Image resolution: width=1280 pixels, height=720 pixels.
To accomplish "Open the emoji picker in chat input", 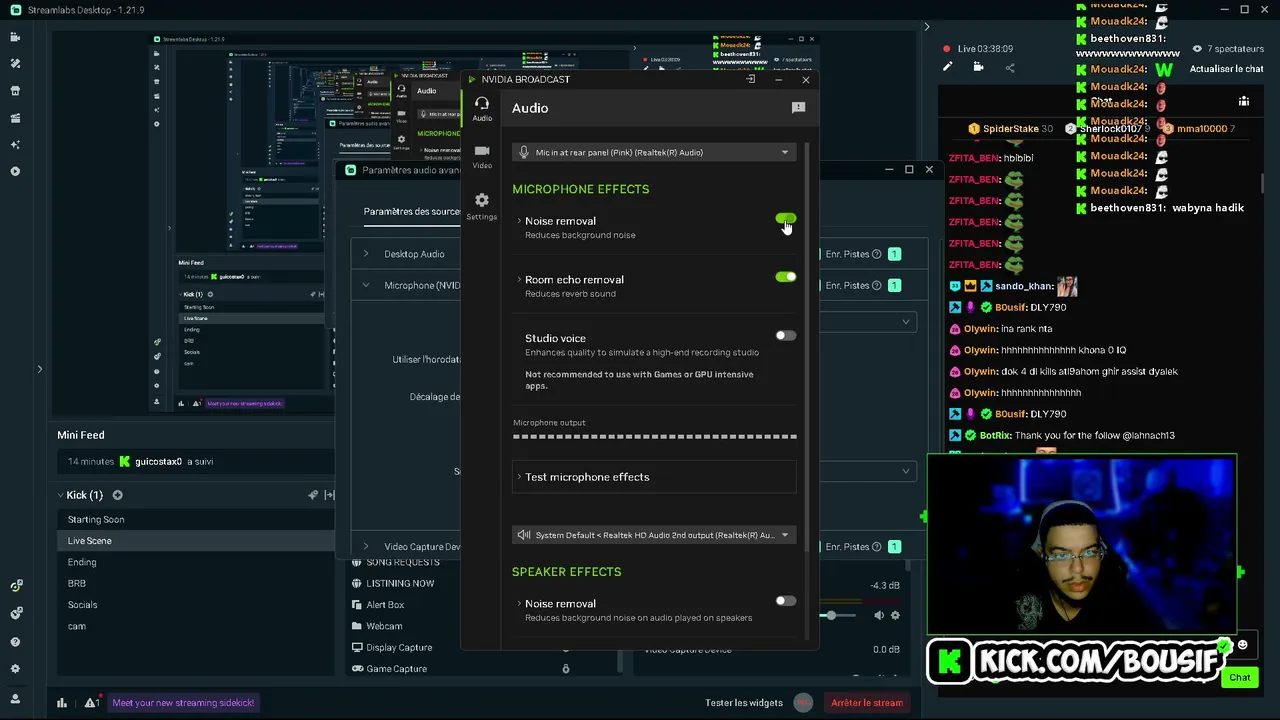I will tap(1243, 645).
